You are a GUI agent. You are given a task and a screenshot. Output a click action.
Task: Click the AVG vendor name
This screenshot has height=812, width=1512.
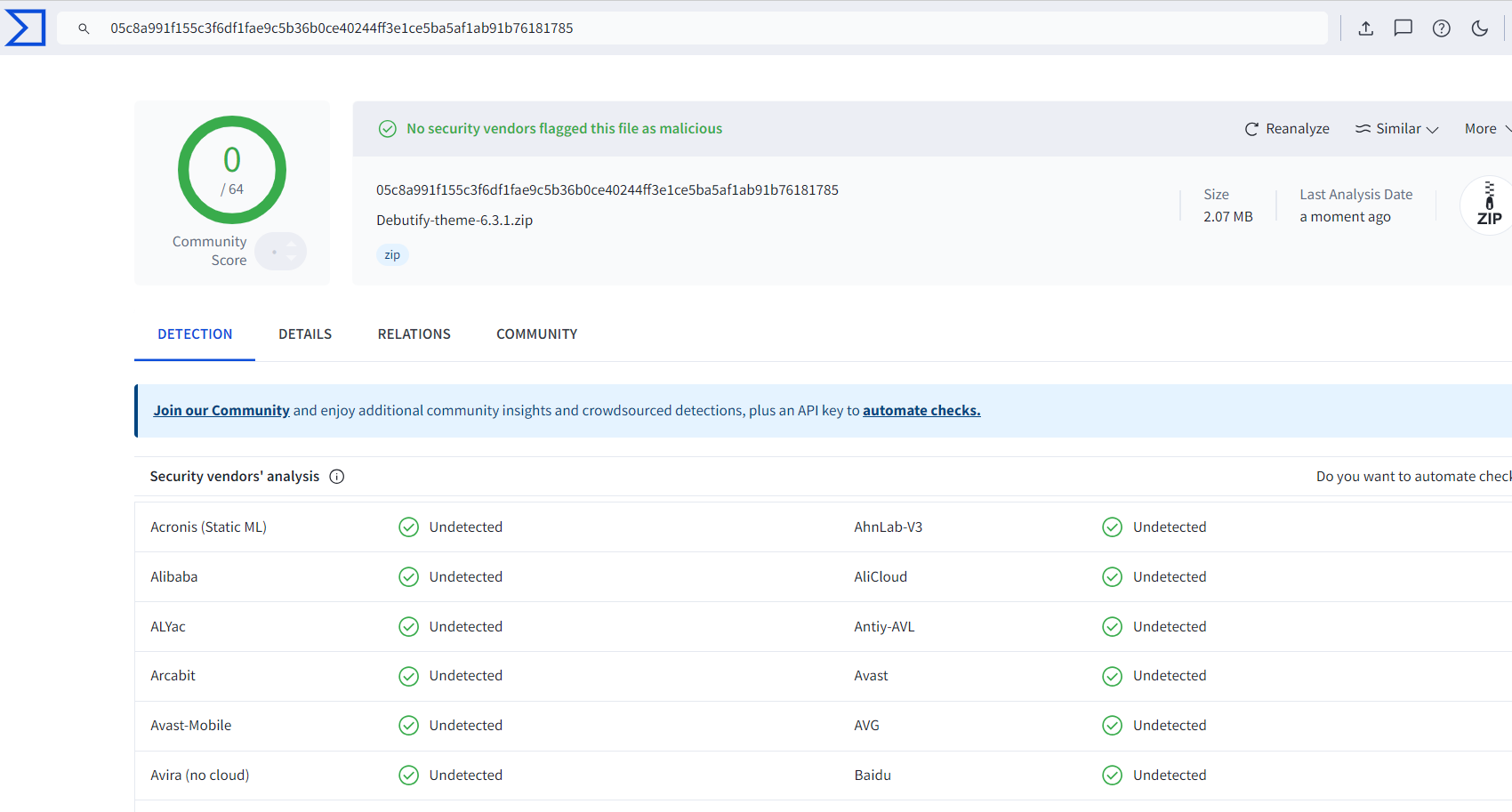867,726
